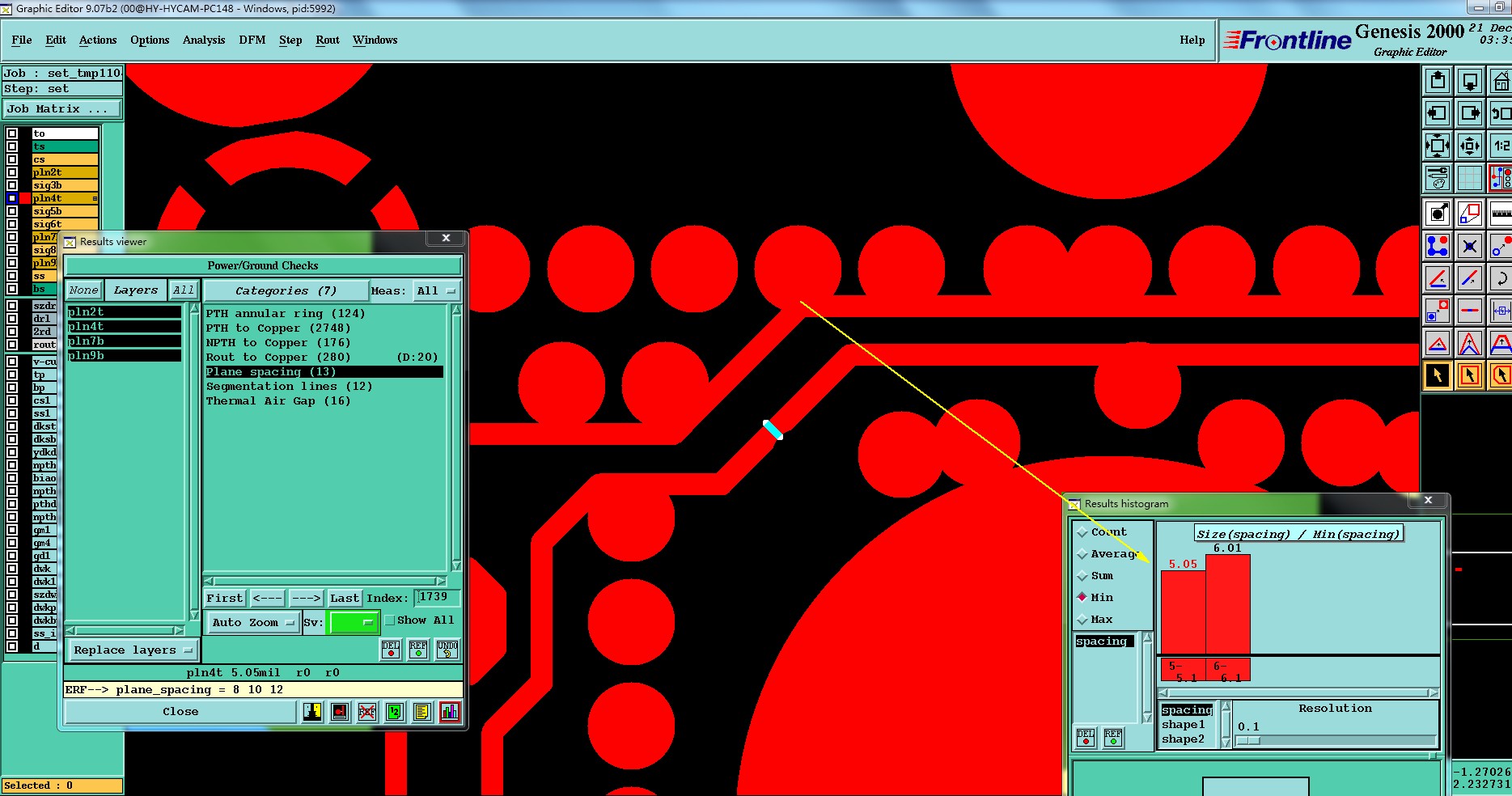
Task: Click the 5.05 red histogram bar
Action: pyautogui.click(x=1183, y=612)
